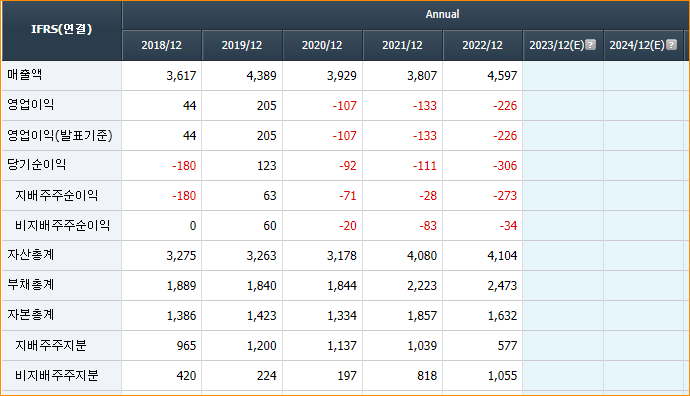Click the 매출액 row label
The width and height of the screenshot is (690, 396).
coord(25,75)
